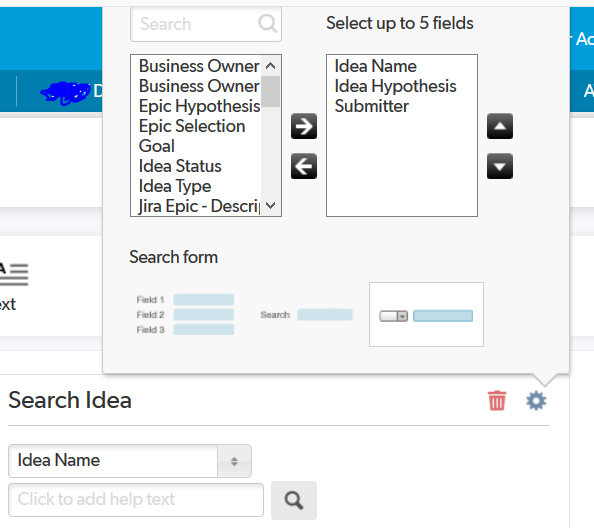Viewport: 594px width, 528px height.
Task: Click the available fields list scroll-down arrow
Action: pos(270,206)
